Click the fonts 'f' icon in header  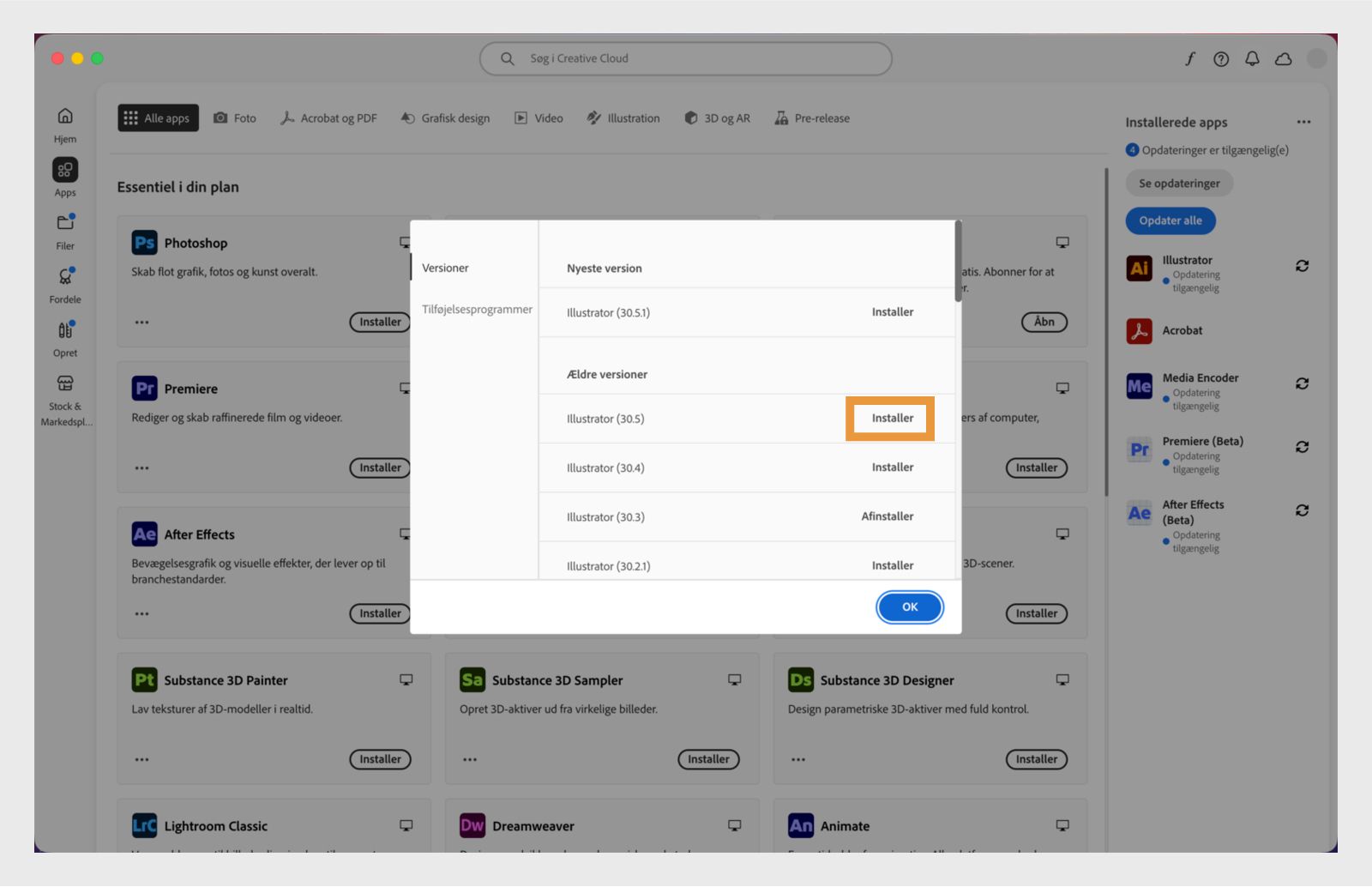(x=1190, y=58)
